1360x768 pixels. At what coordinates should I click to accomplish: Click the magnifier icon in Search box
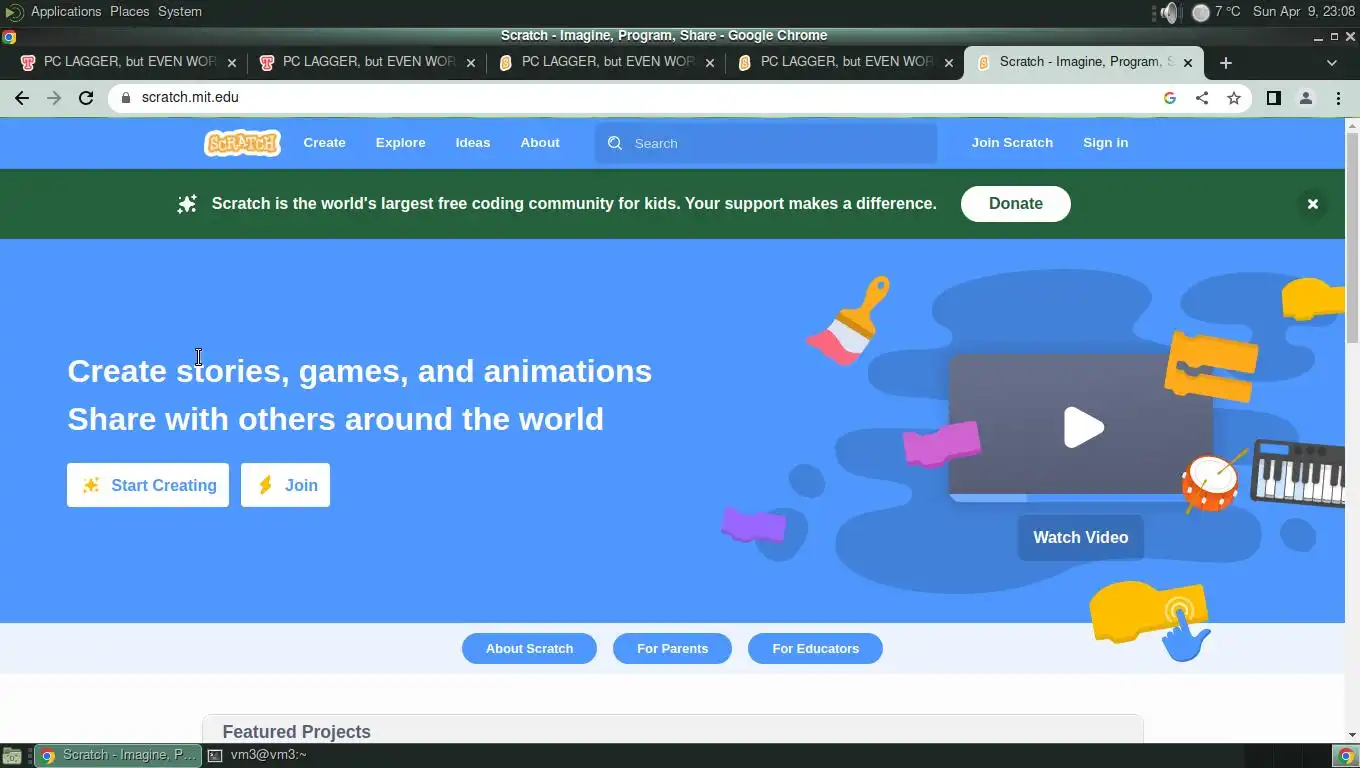coord(615,143)
